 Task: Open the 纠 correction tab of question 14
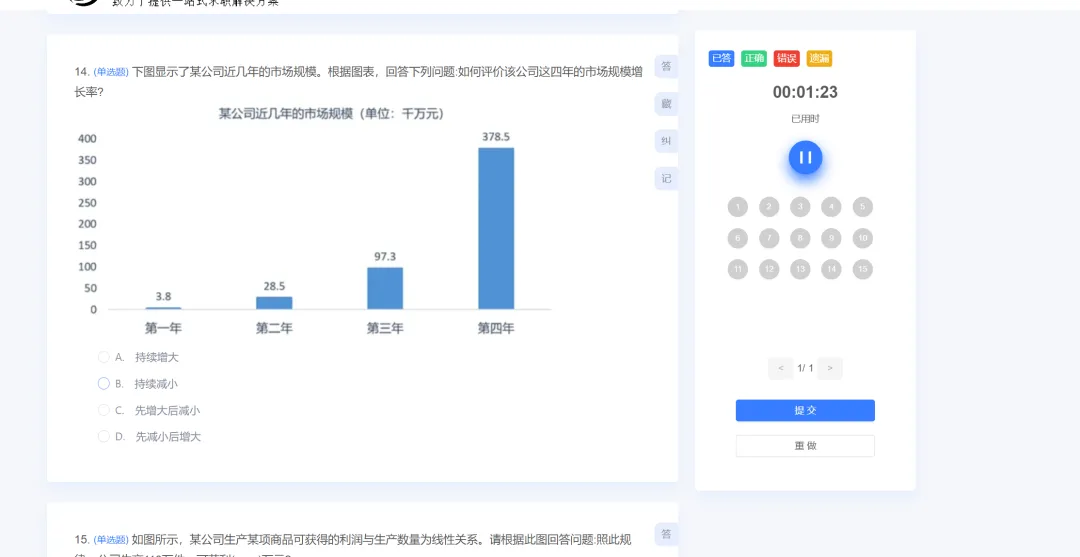point(666,141)
